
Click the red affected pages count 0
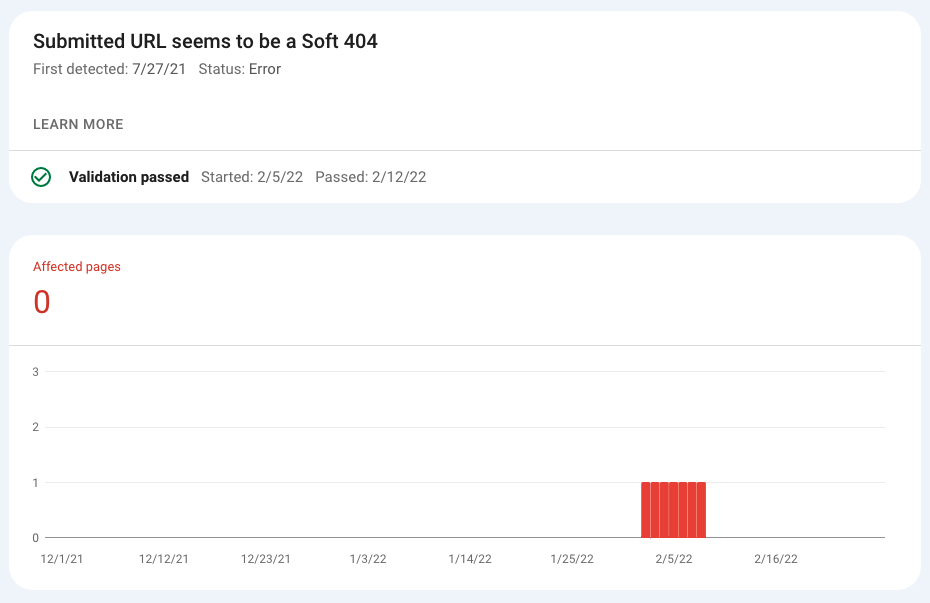(x=42, y=302)
